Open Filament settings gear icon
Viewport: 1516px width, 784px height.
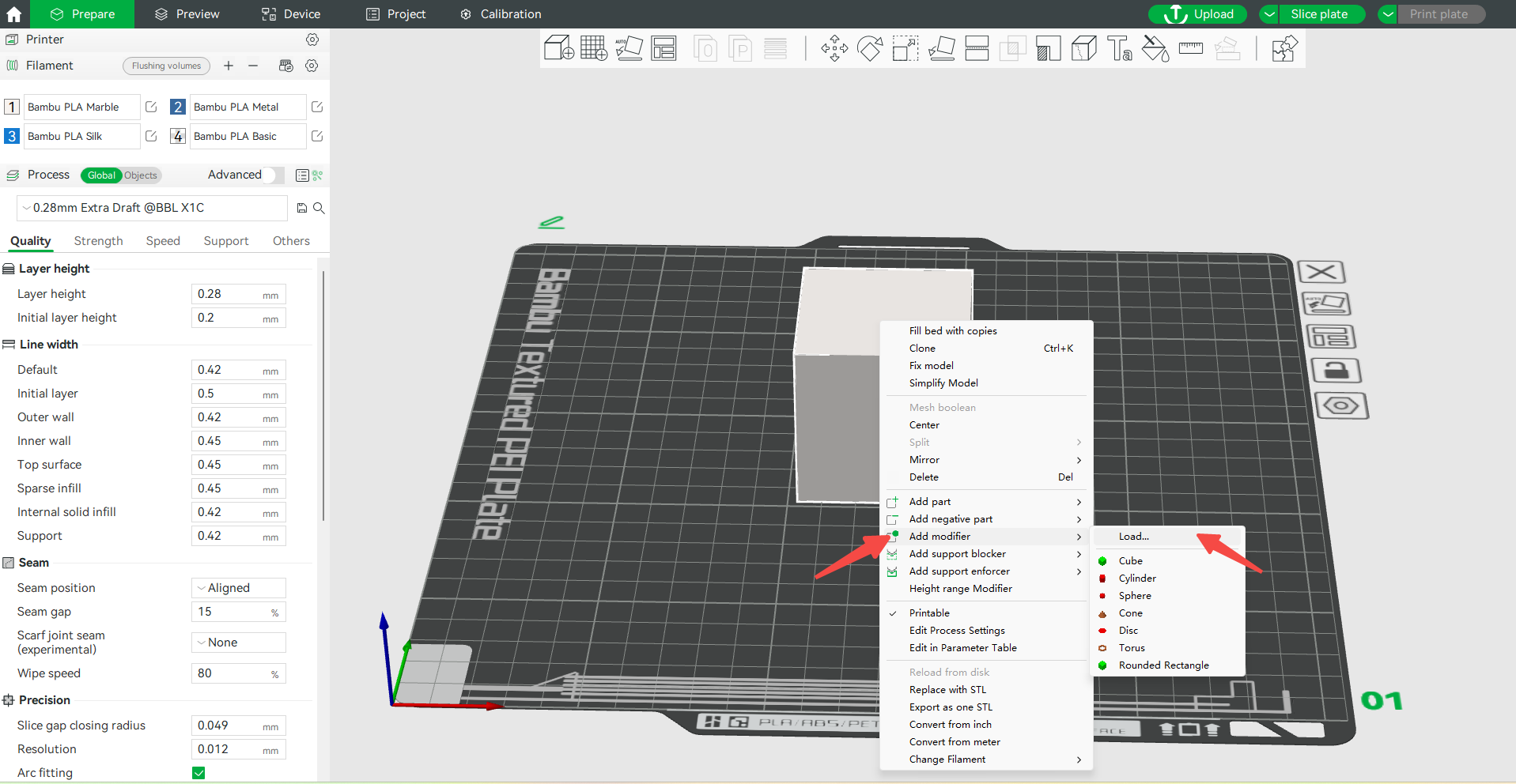tap(312, 66)
